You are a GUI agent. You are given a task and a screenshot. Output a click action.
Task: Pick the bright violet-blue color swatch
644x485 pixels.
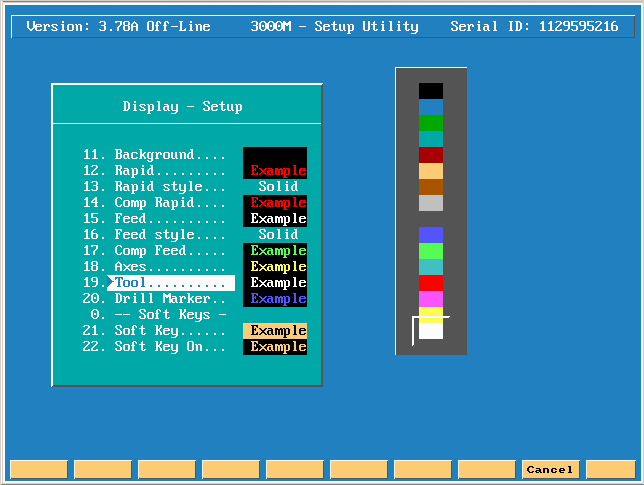pos(431,235)
